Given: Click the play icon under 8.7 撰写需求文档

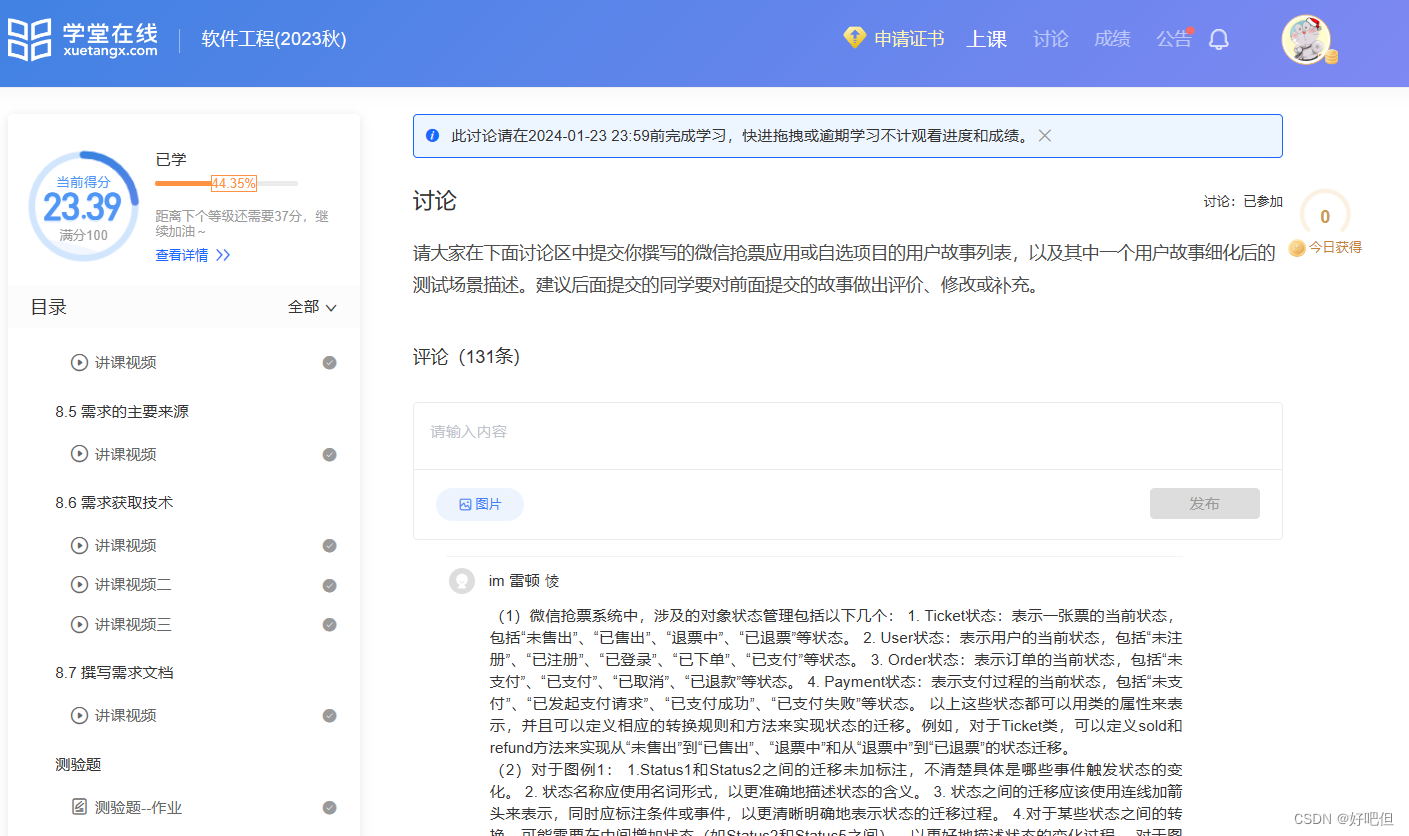Looking at the screenshot, I should [79, 715].
